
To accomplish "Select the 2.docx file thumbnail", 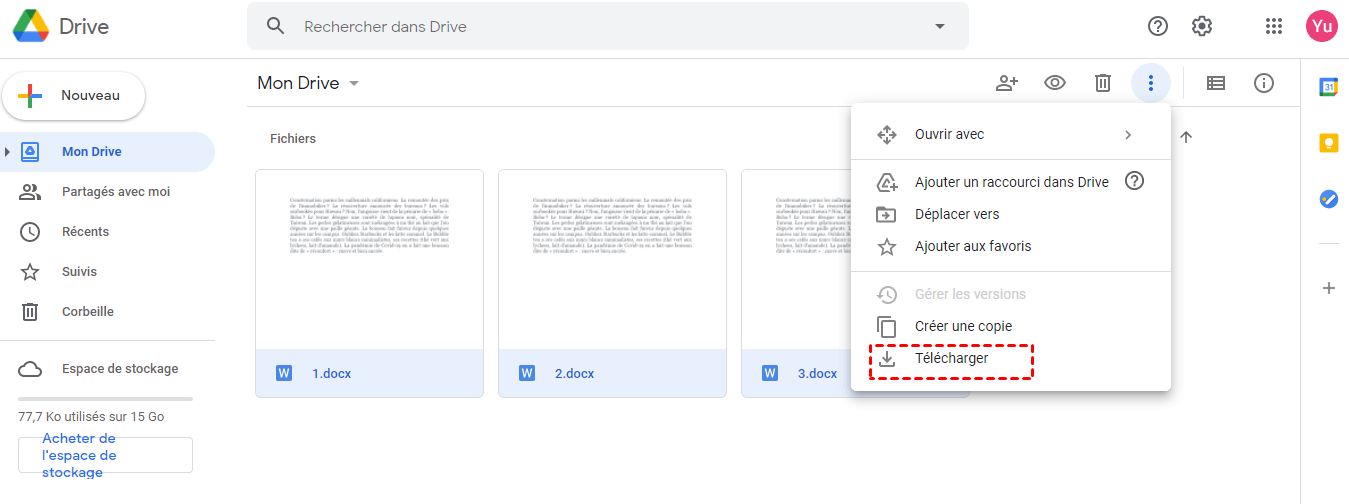I will coord(612,260).
